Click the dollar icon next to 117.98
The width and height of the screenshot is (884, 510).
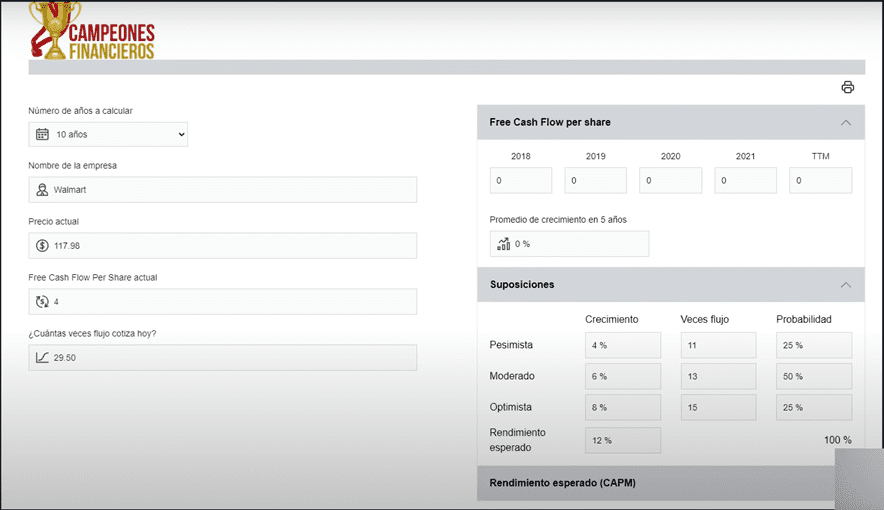[x=42, y=246]
